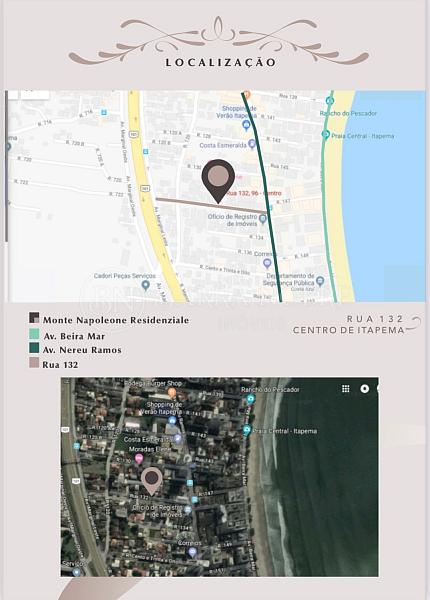Image resolution: width=430 pixels, height=600 pixels.
Task: Click the Correios pin on top map
Action: point(267,263)
